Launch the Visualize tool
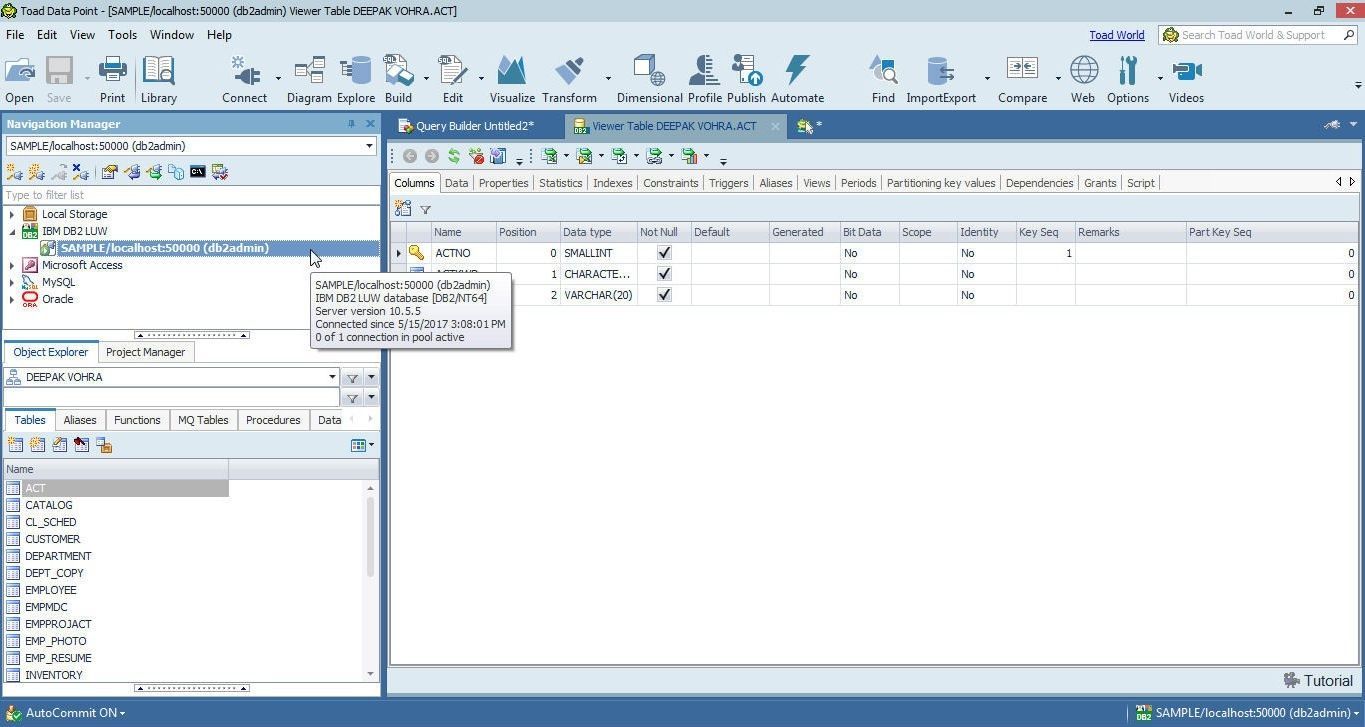The height and width of the screenshot is (727, 1365). (512, 79)
